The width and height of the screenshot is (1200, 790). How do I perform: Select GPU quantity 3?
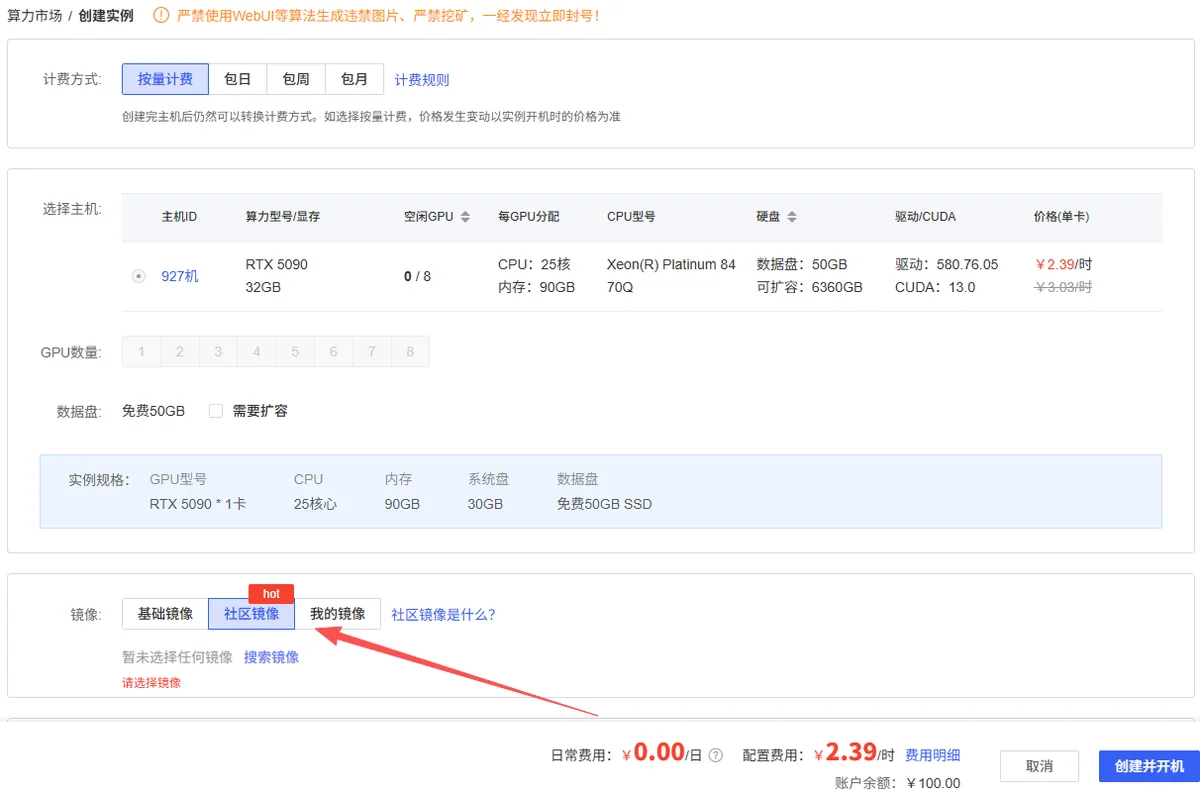pos(218,352)
